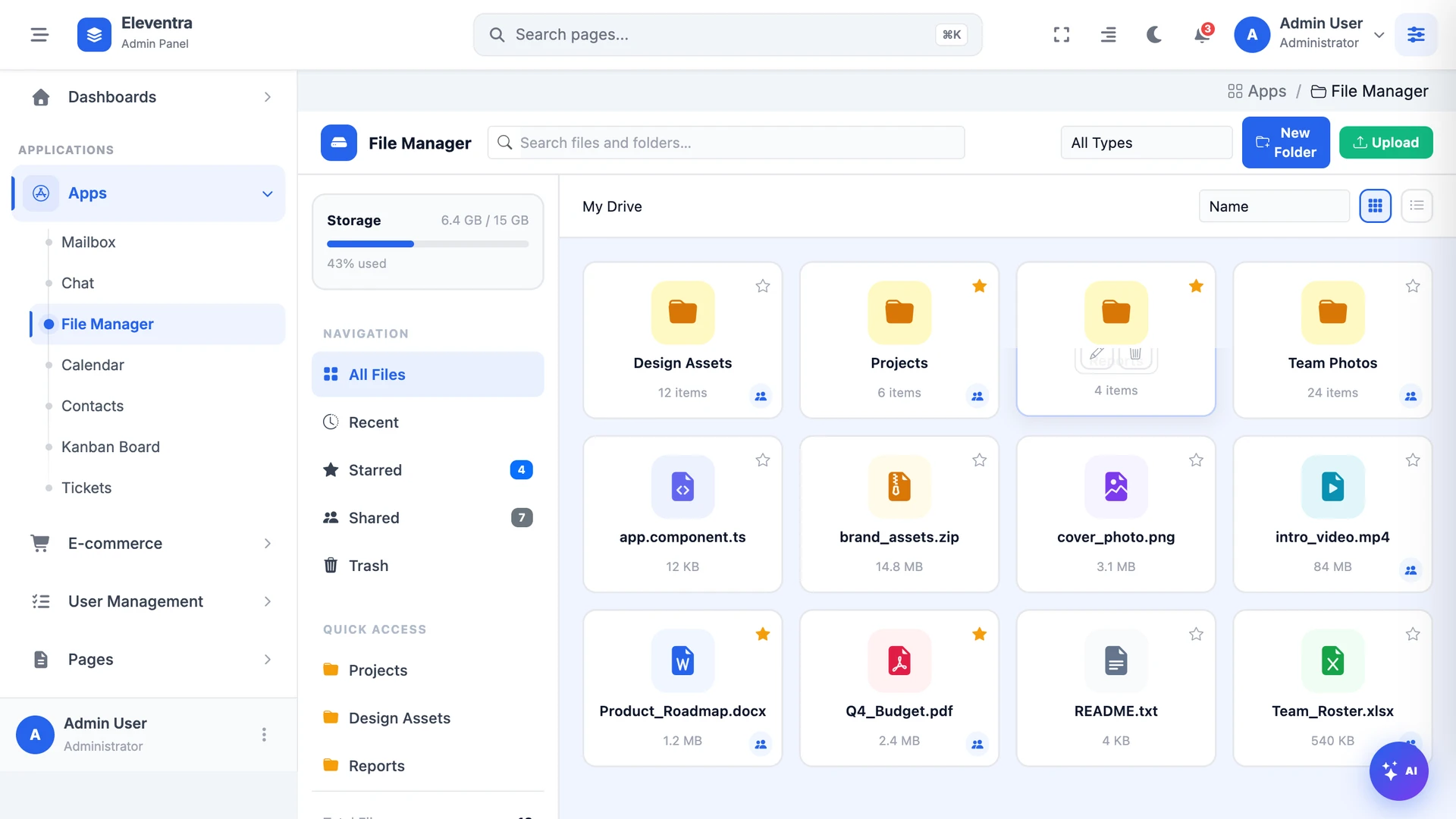Star Team_Roster.xlsx
This screenshot has height=819, width=1456.
(1413, 634)
